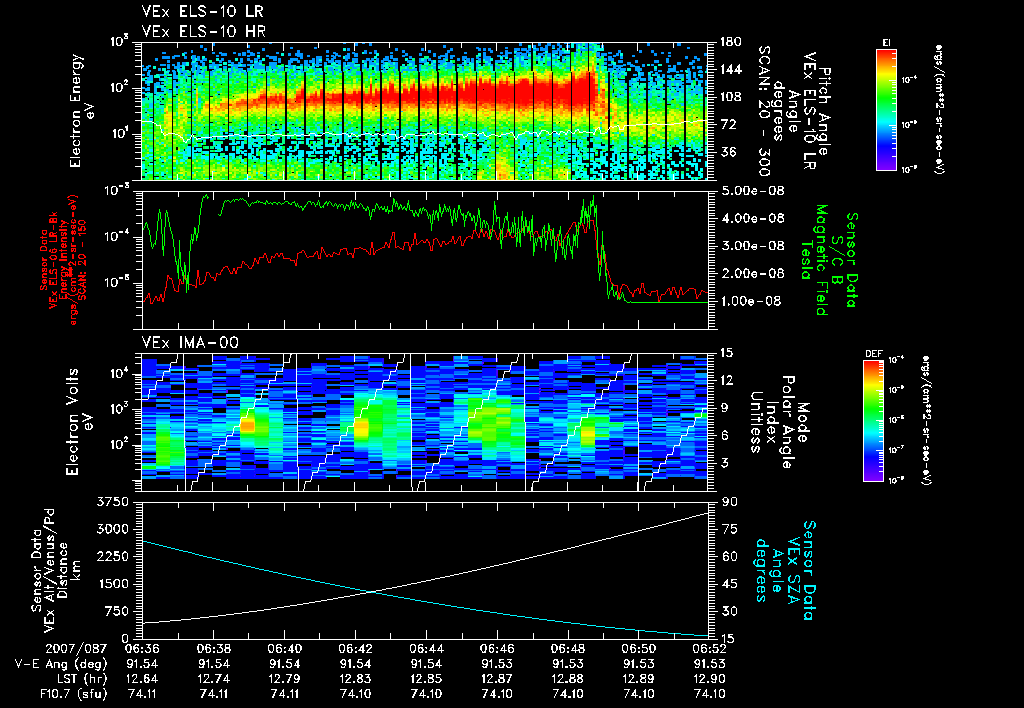
Task: Click the time tick label '06:44'
Action: [426, 649]
